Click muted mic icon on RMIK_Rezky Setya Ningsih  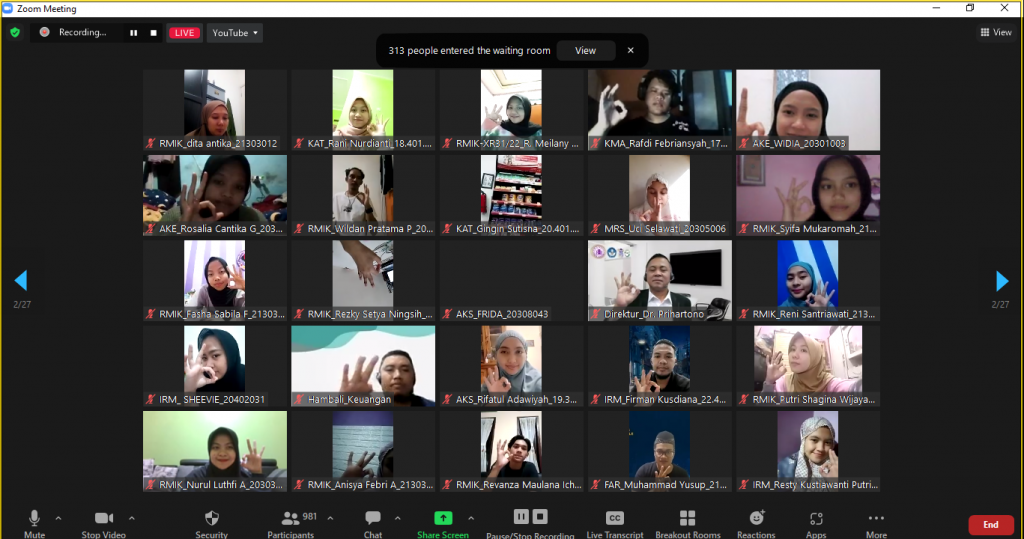(298, 314)
